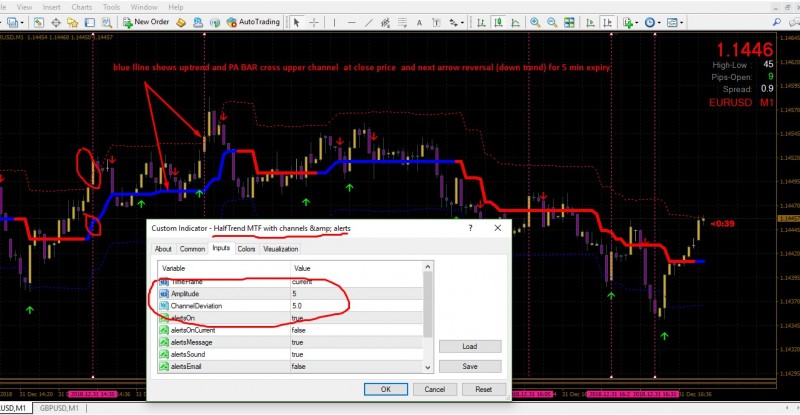This screenshot has width=800, height=415.
Task: Toggle the Terminal panel icon
Action: (89, 22)
